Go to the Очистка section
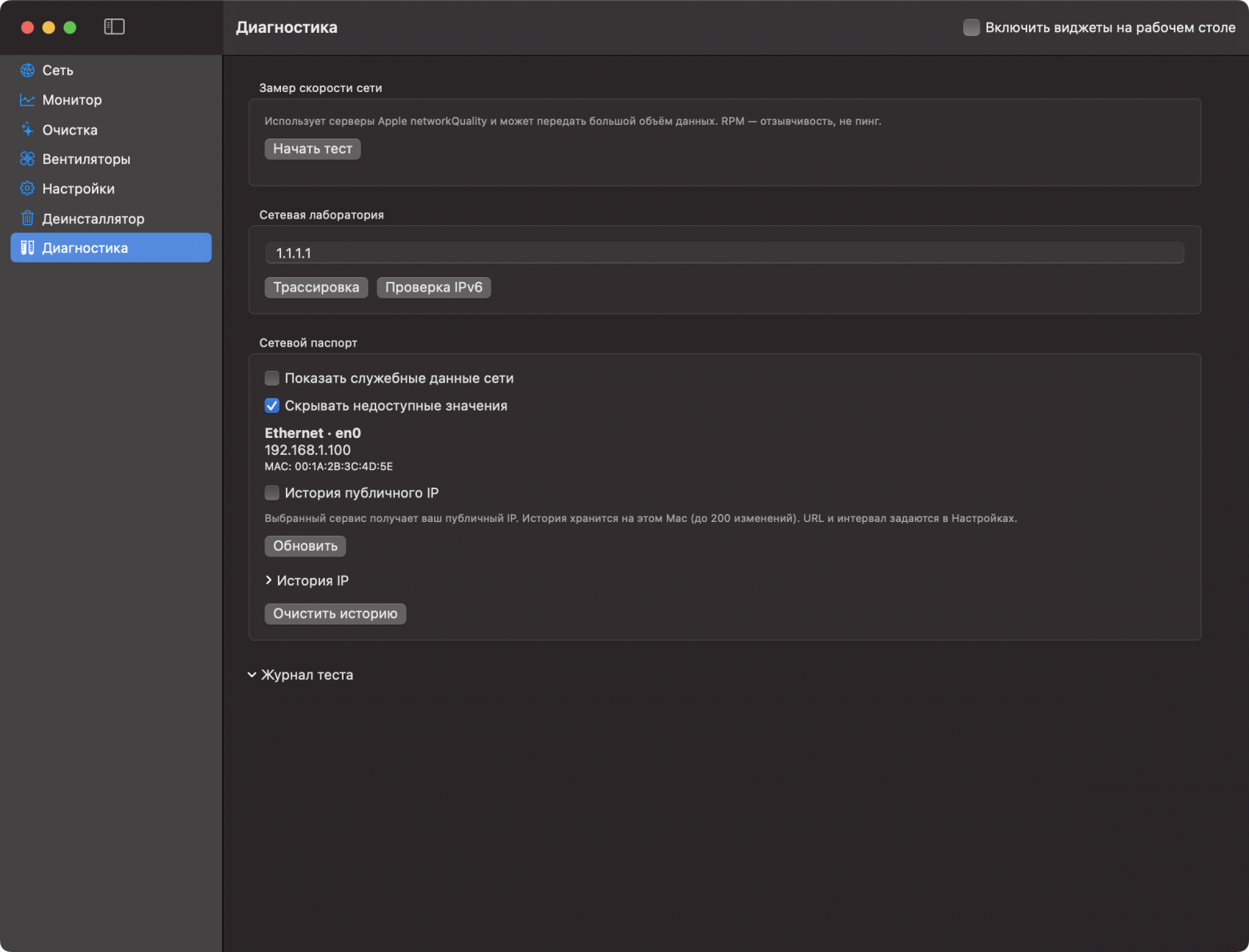1249x952 pixels. tap(111, 130)
